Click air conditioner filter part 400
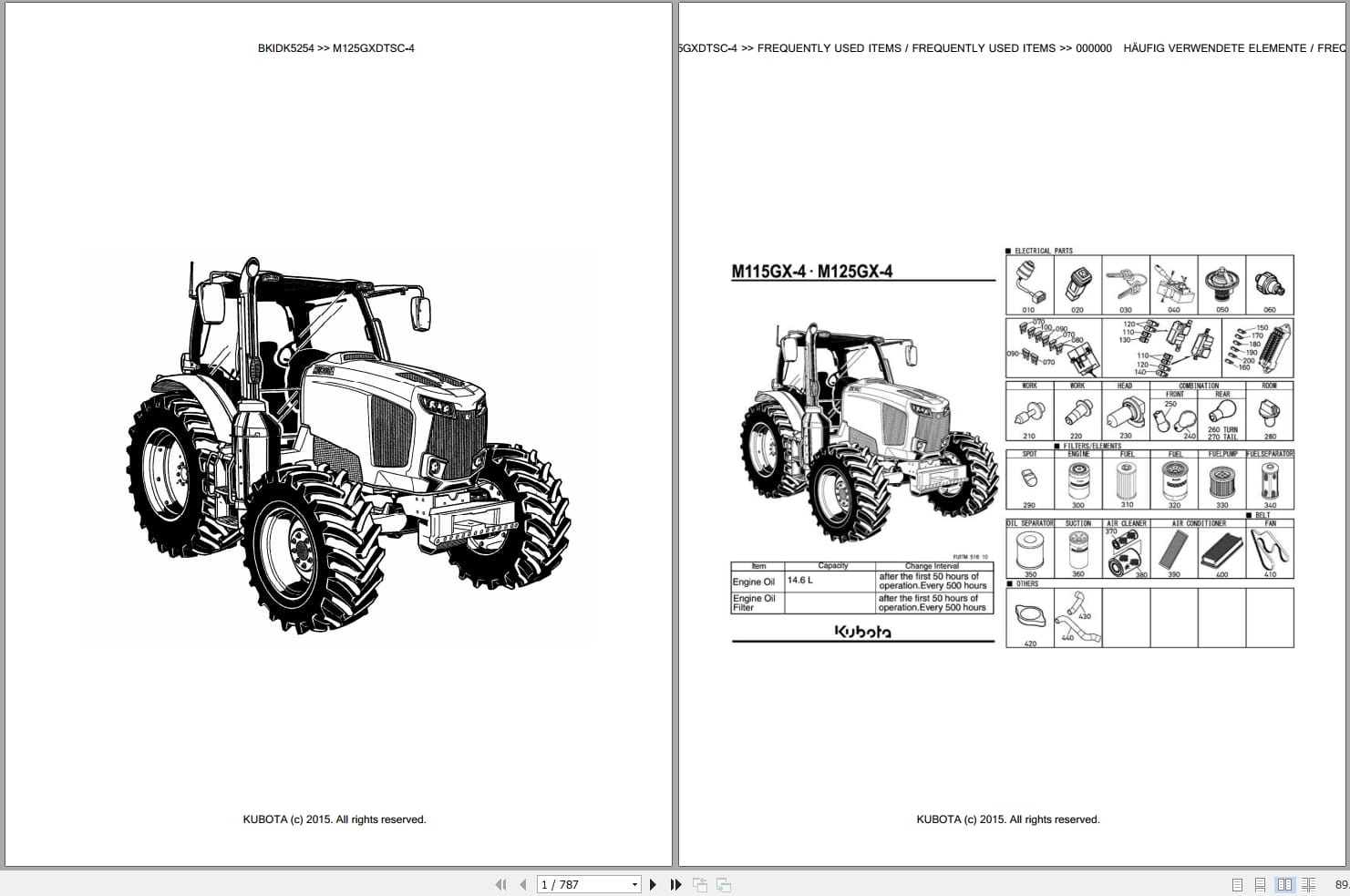Screen dimensions: 1350x896 click(x=1221, y=552)
